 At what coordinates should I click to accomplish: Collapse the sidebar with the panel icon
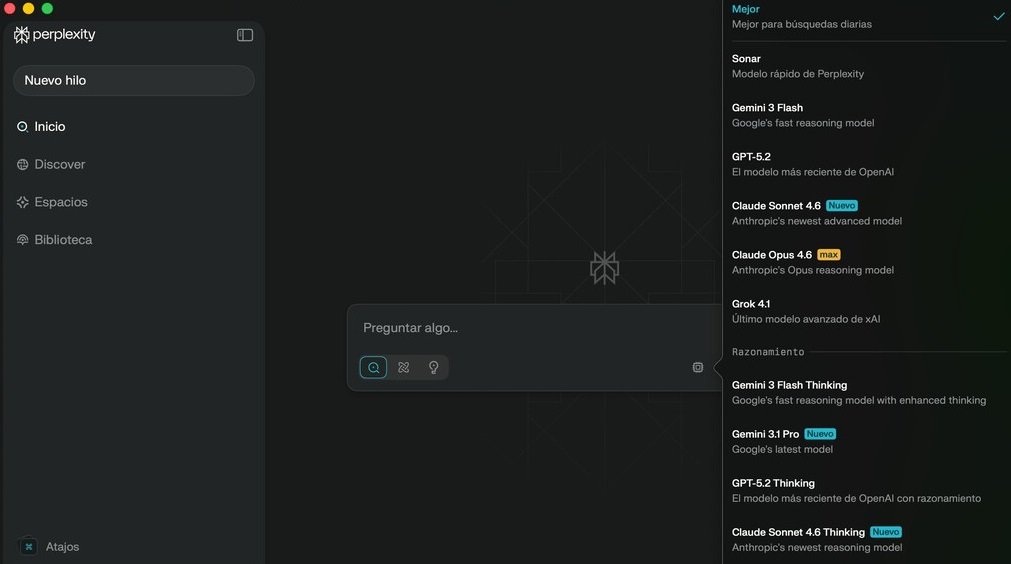tap(244, 35)
